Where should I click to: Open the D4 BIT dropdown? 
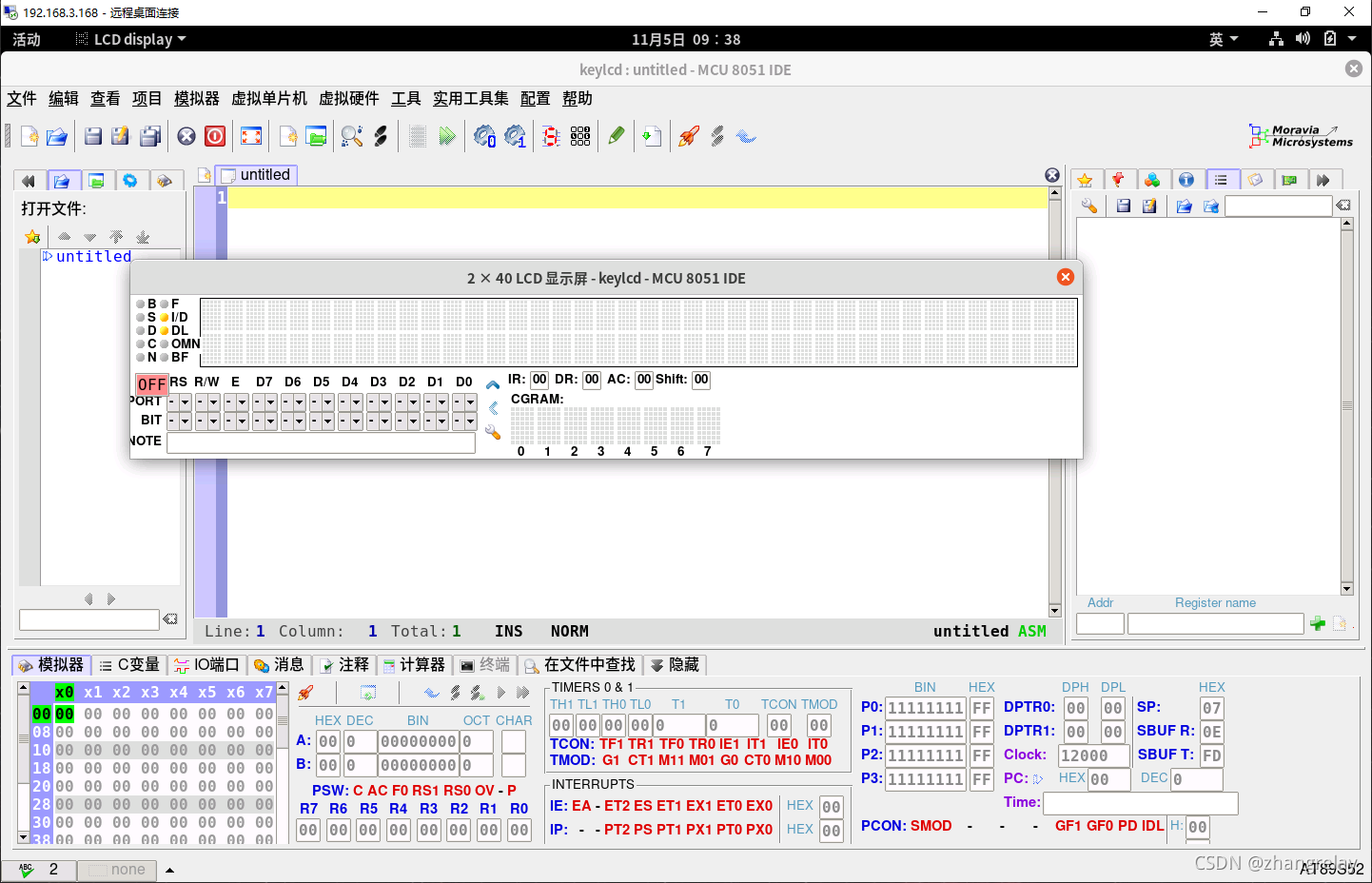click(x=350, y=421)
